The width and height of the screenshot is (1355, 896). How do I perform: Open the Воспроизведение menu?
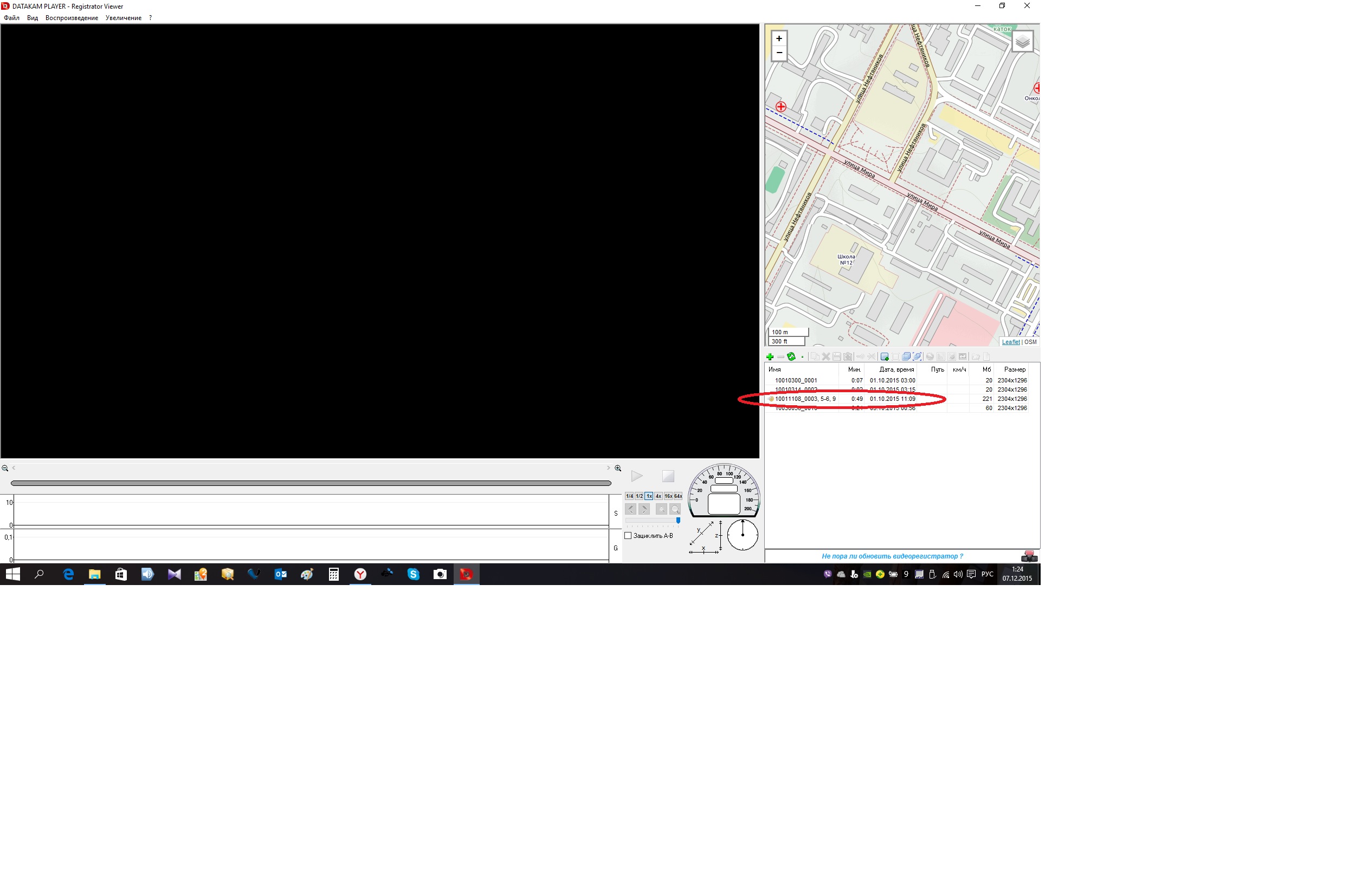pyautogui.click(x=72, y=18)
